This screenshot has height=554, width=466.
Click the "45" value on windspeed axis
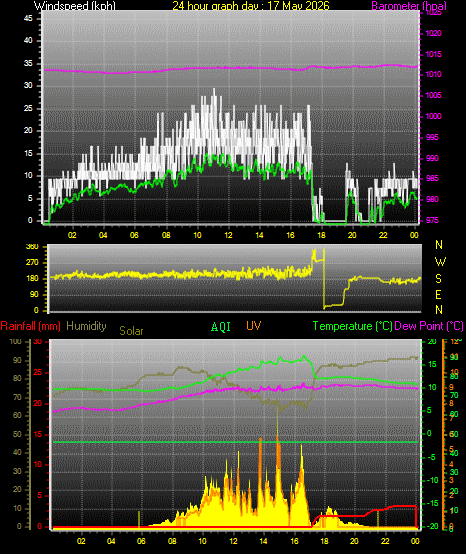click(x=28, y=18)
